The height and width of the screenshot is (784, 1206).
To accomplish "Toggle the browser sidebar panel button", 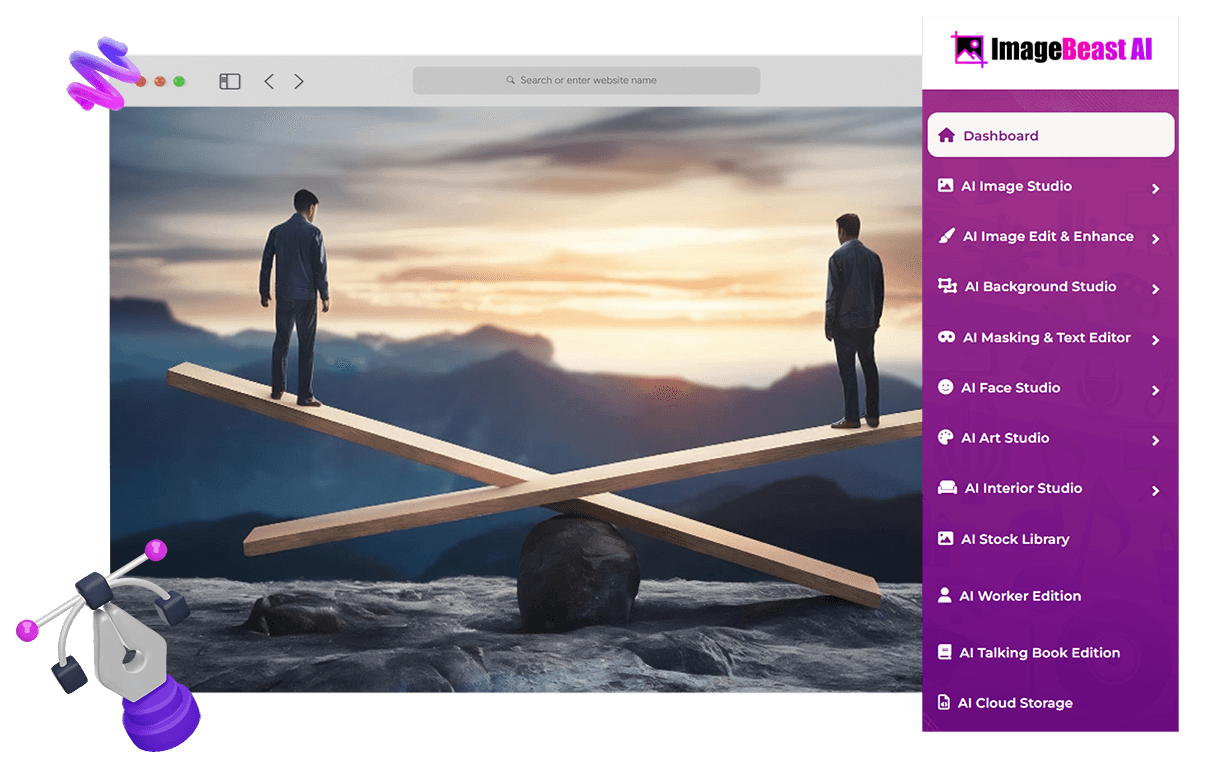I will (230, 81).
